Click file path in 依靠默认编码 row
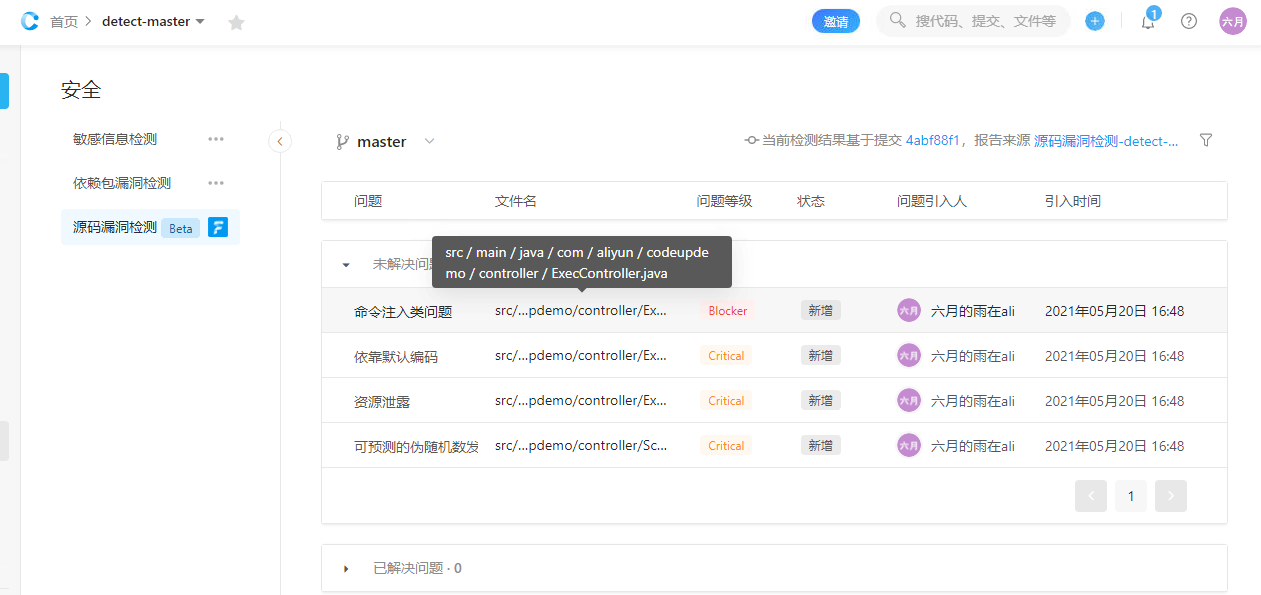Image resolution: width=1261 pixels, height=595 pixels. pos(581,356)
